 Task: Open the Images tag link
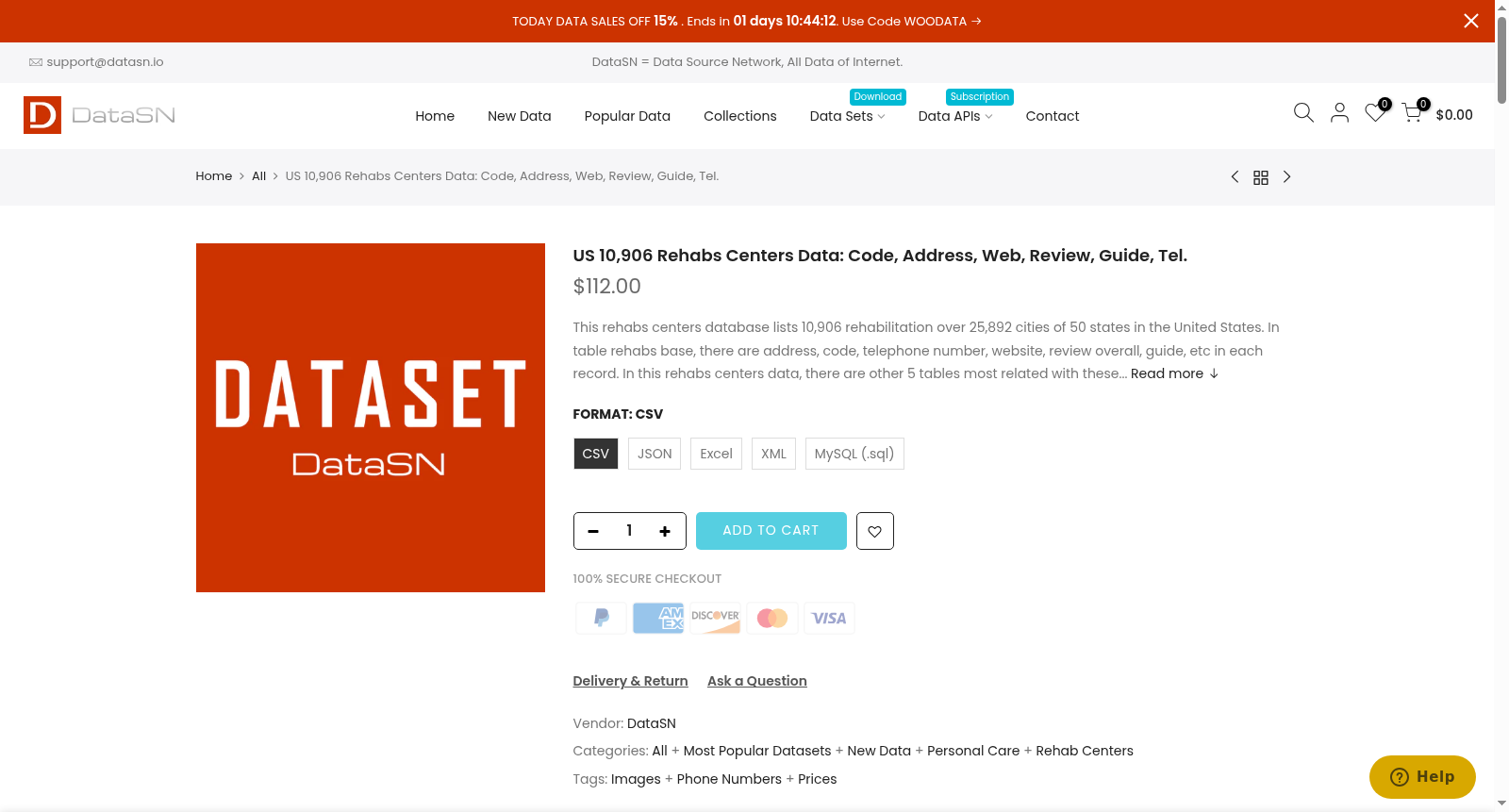(636, 779)
